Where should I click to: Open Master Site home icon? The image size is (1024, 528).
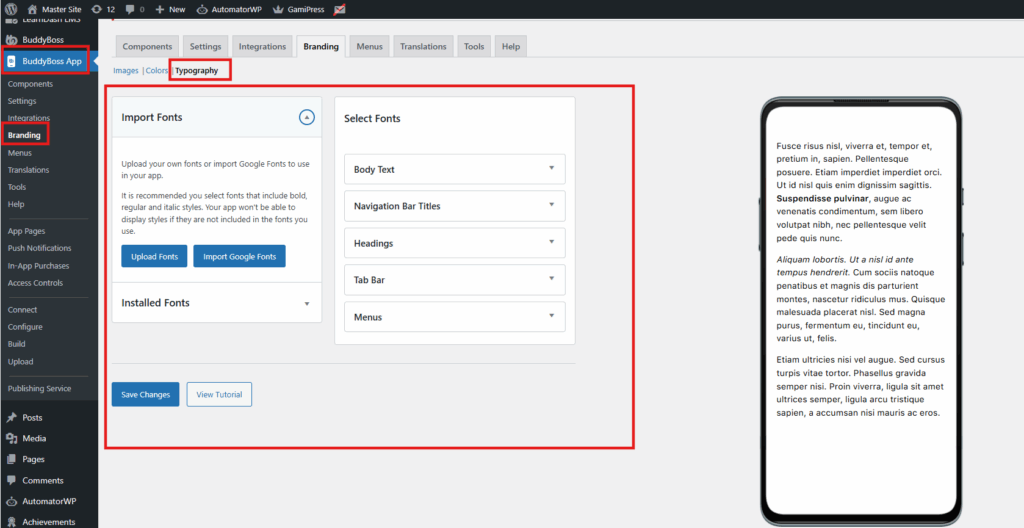(32, 9)
